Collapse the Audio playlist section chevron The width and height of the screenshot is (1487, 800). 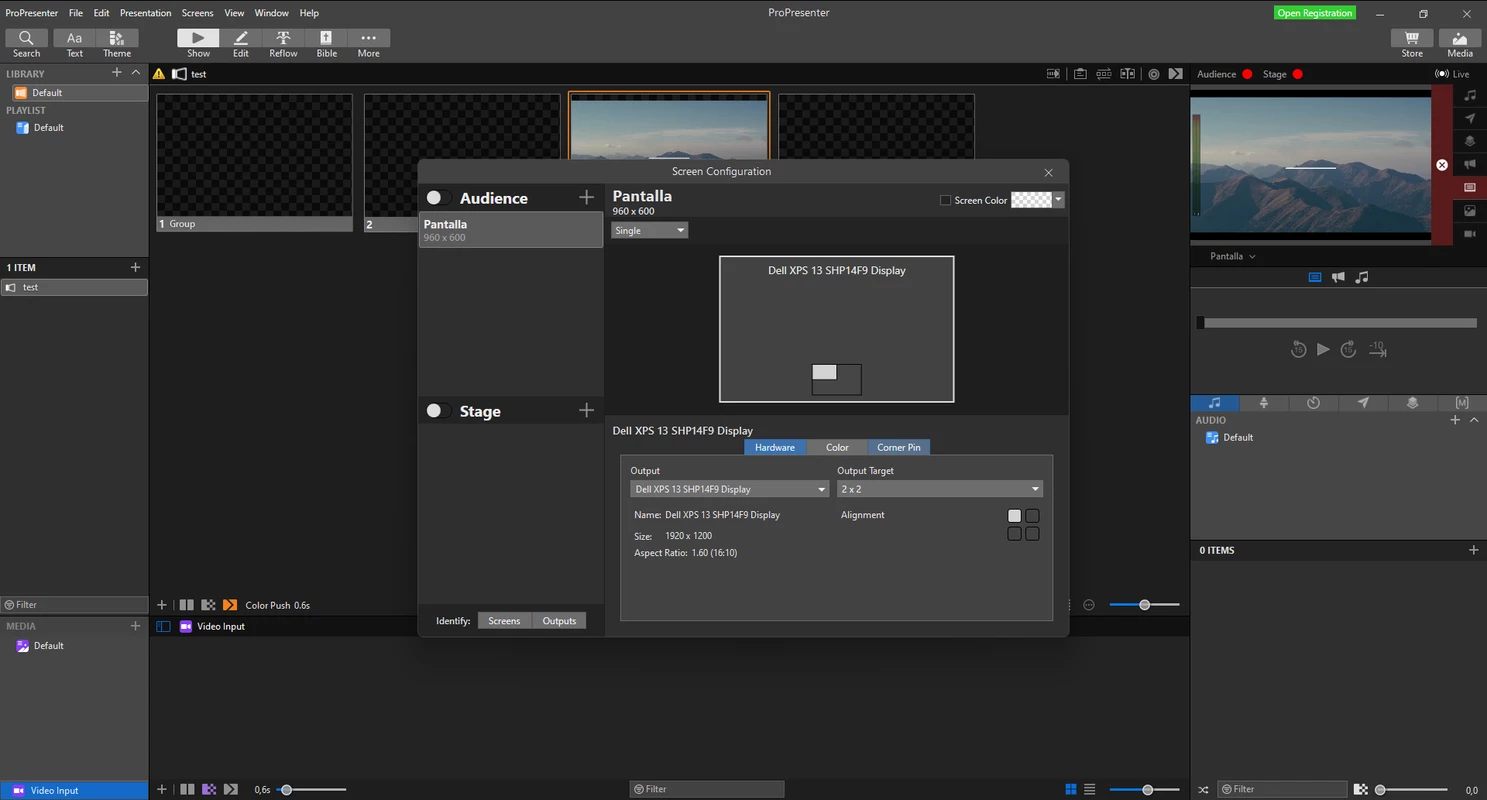(x=1474, y=420)
